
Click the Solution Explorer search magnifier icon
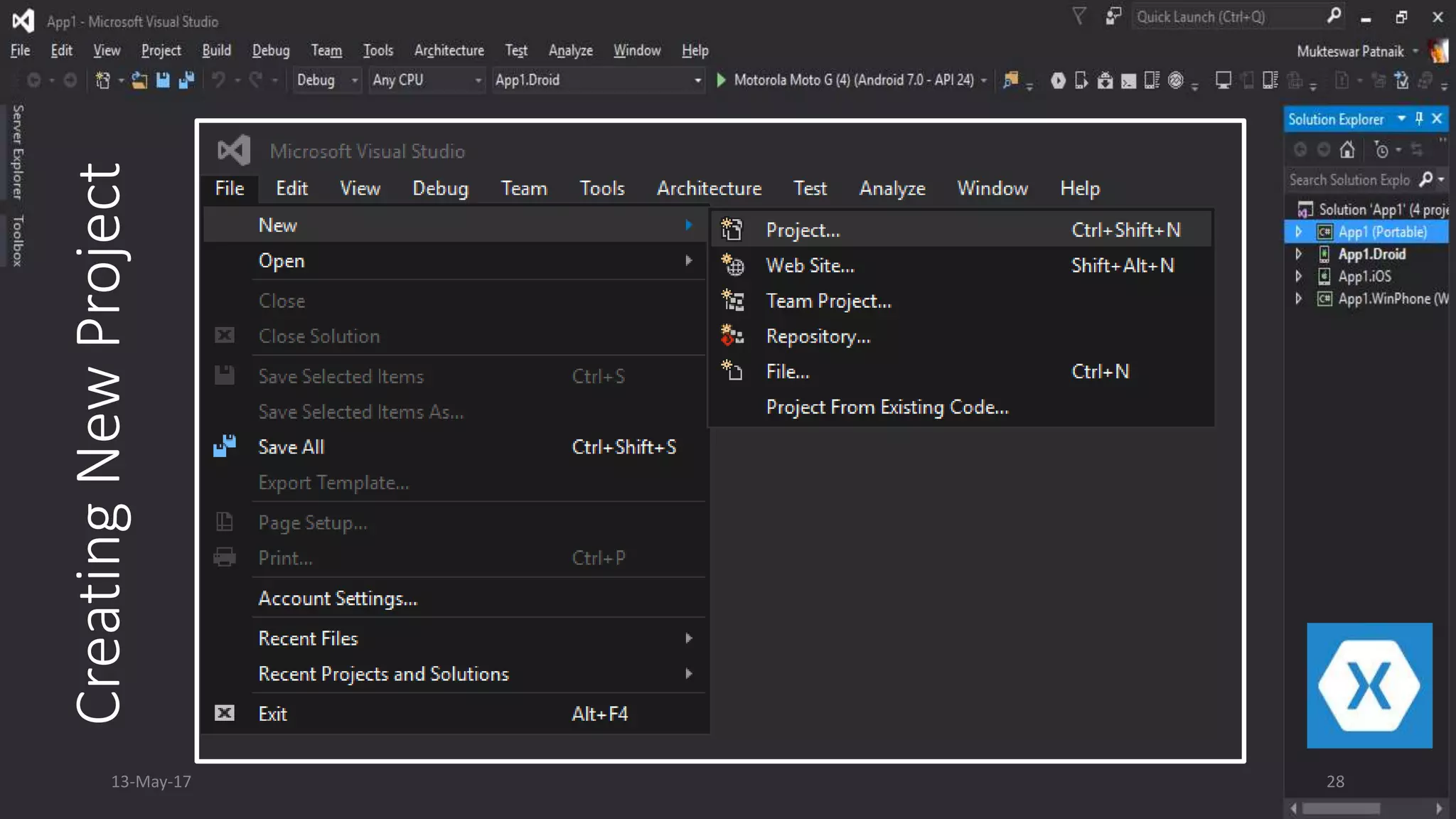coord(1426,180)
